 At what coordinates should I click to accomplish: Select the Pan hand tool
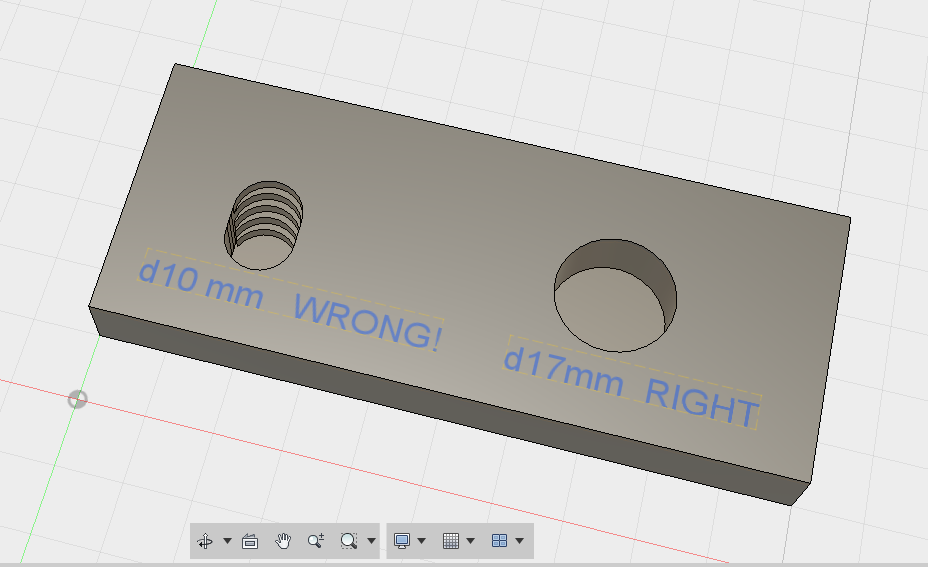tap(283, 541)
